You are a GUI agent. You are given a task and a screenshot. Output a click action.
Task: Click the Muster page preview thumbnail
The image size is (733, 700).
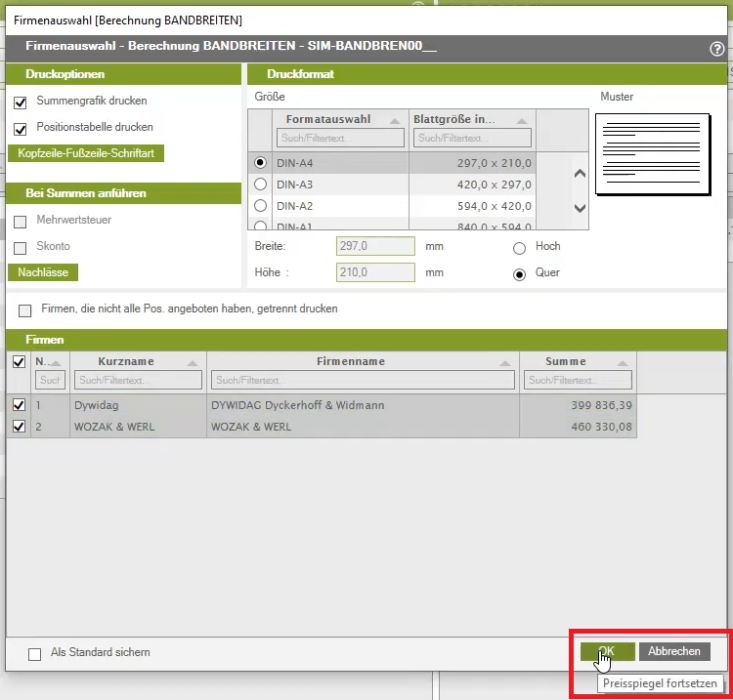point(652,153)
